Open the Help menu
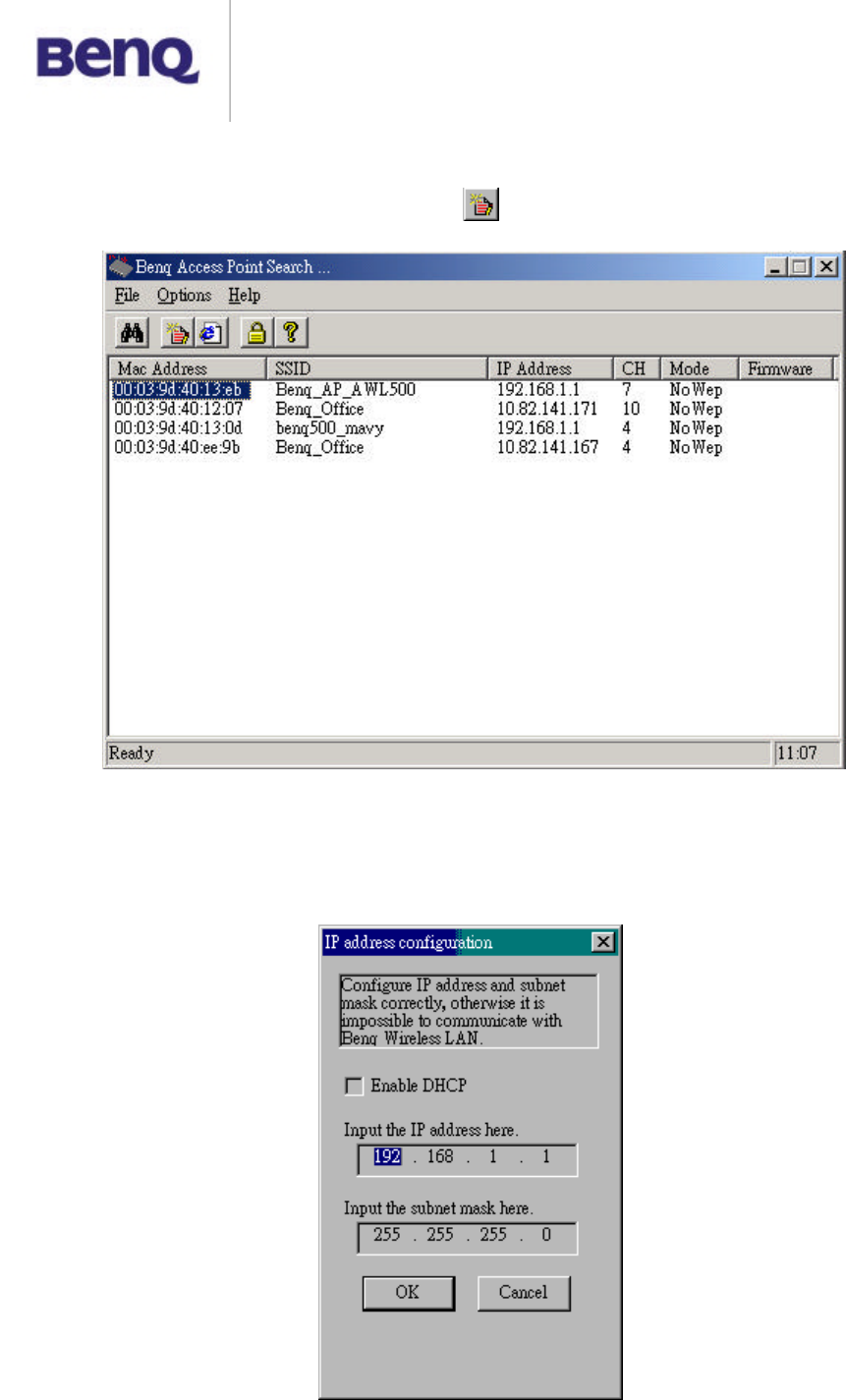Image resolution: width=846 pixels, height=1400 pixels. pyautogui.click(x=244, y=296)
